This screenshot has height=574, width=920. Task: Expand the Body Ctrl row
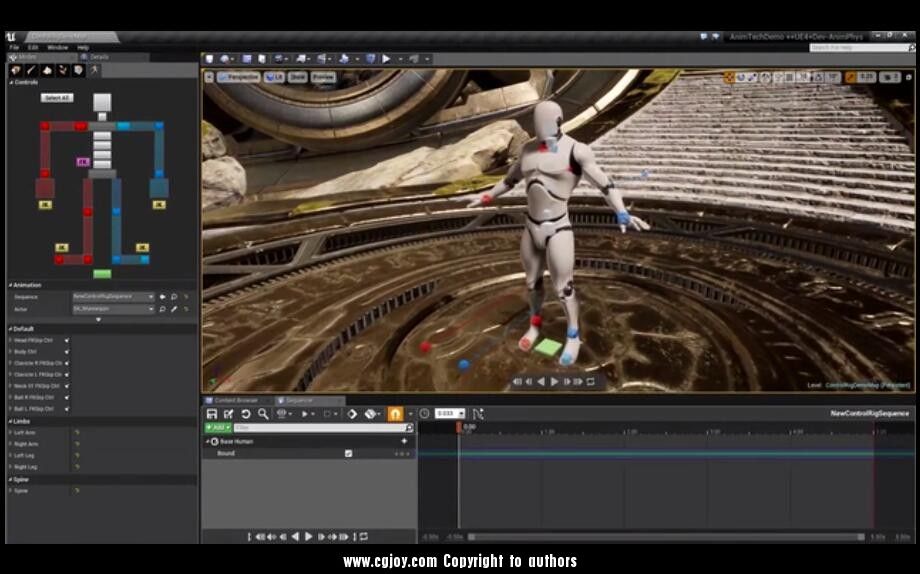tap(11, 352)
